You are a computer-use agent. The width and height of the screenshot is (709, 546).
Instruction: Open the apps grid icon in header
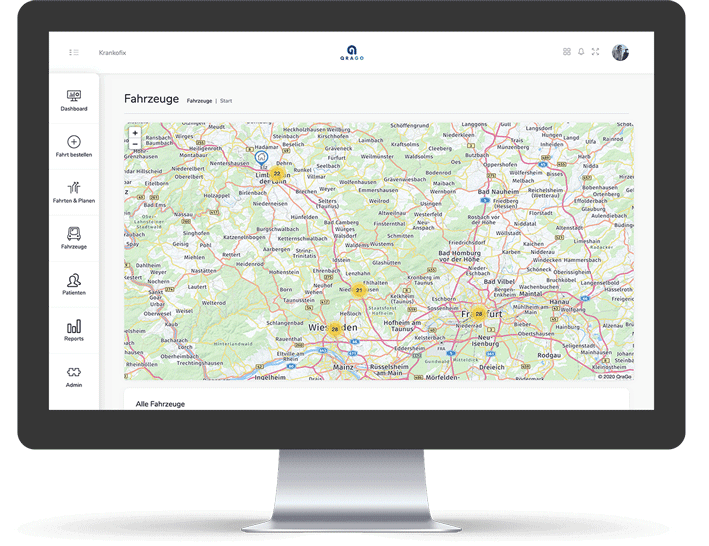(567, 52)
